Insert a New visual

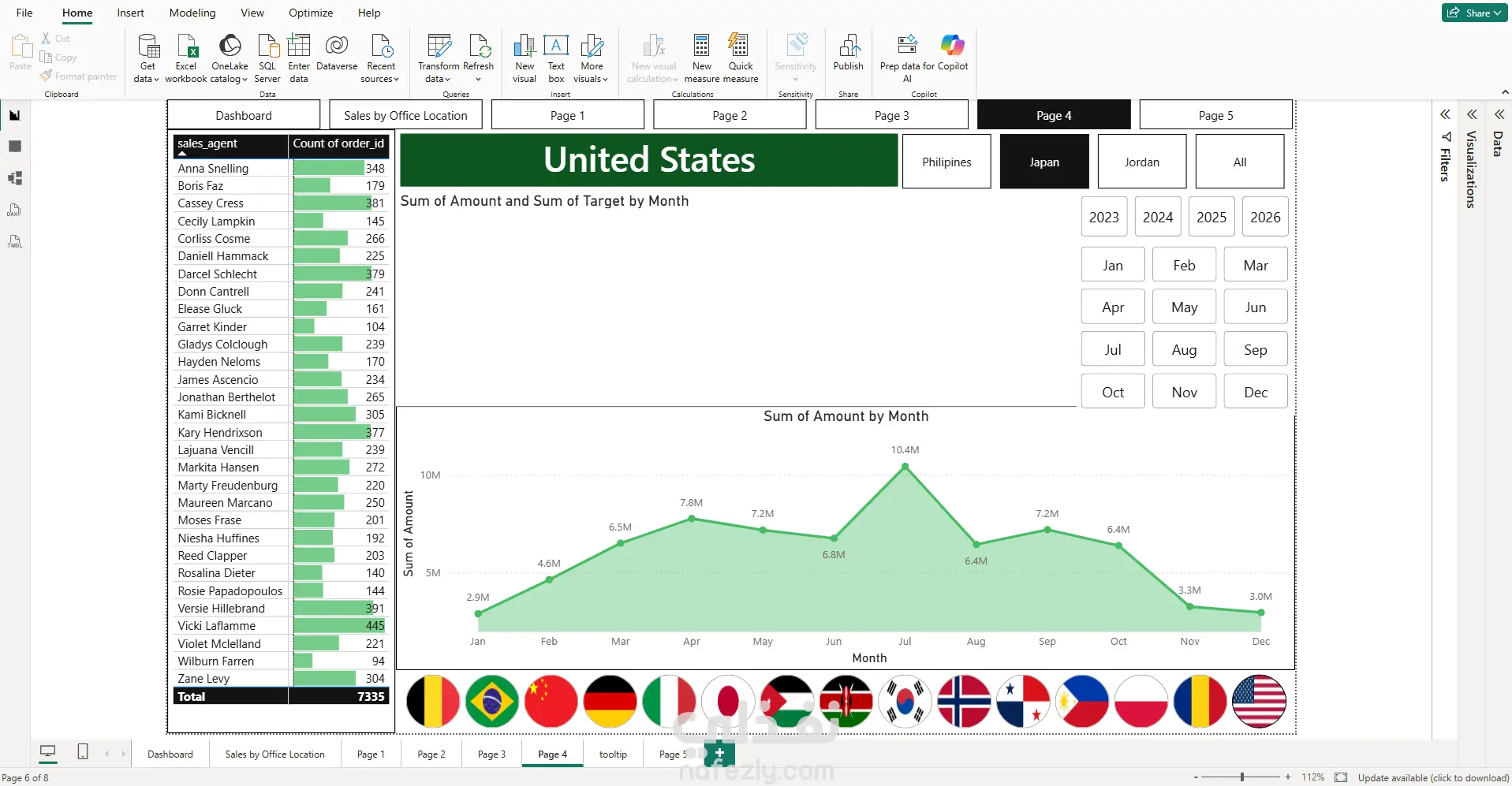click(525, 58)
